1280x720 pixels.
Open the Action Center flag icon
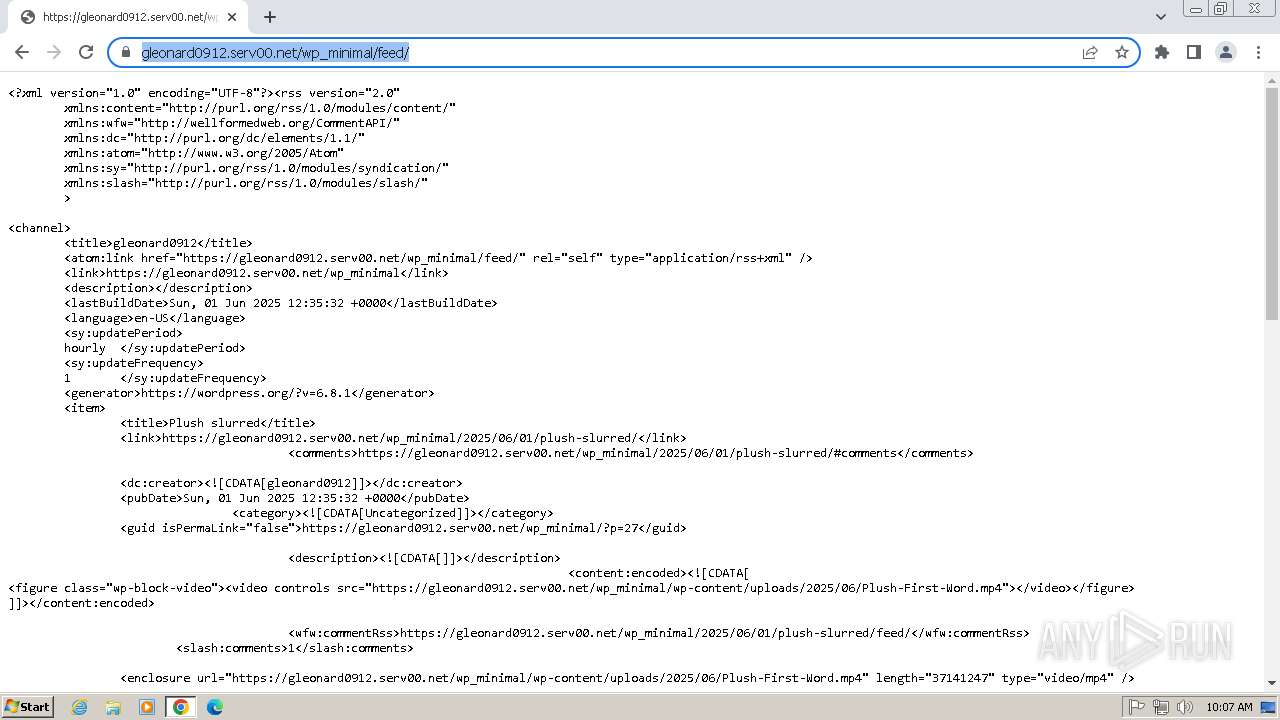click(x=1137, y=707)
